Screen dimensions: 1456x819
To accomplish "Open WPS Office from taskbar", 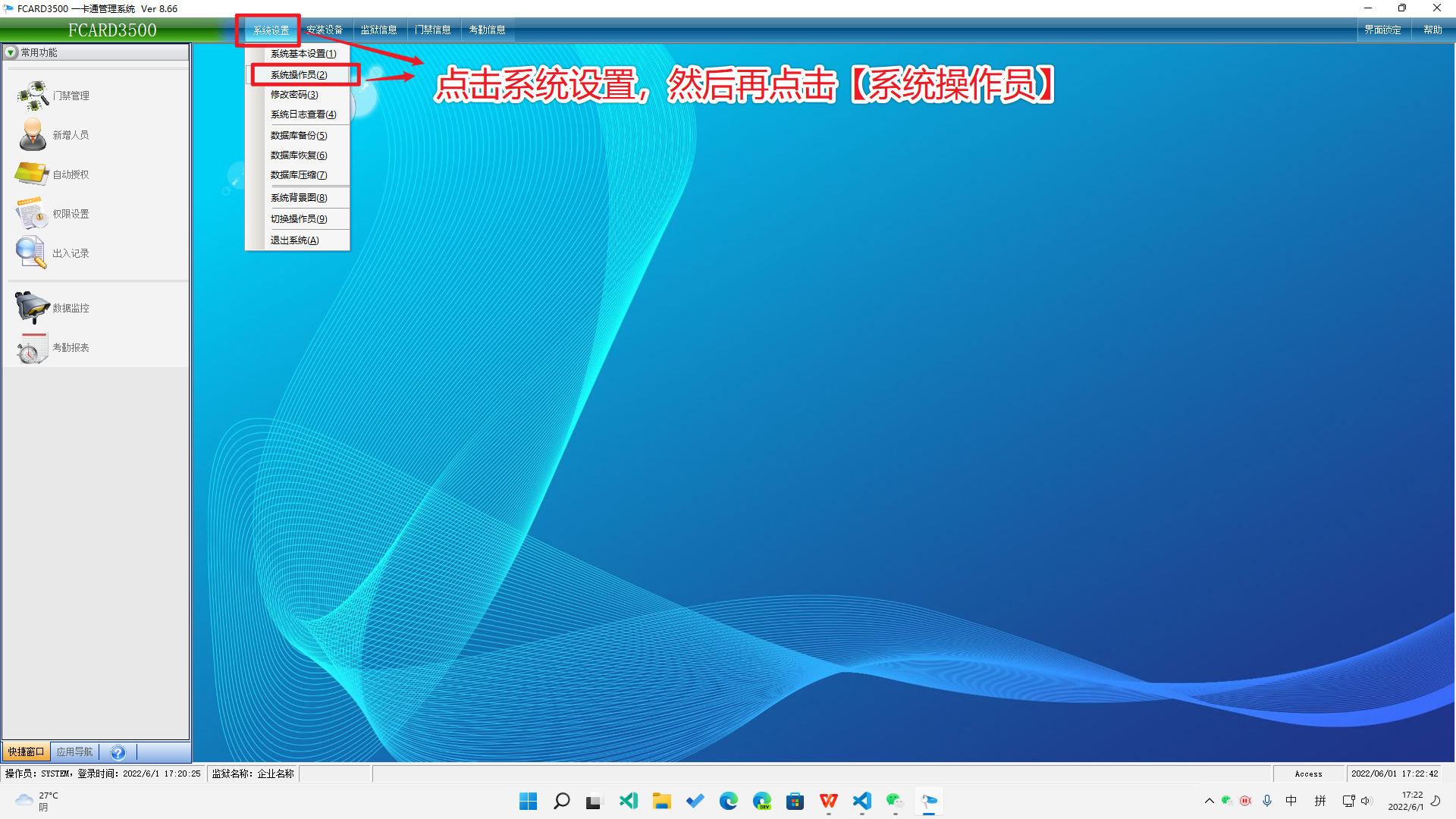I will click(829, 801).
